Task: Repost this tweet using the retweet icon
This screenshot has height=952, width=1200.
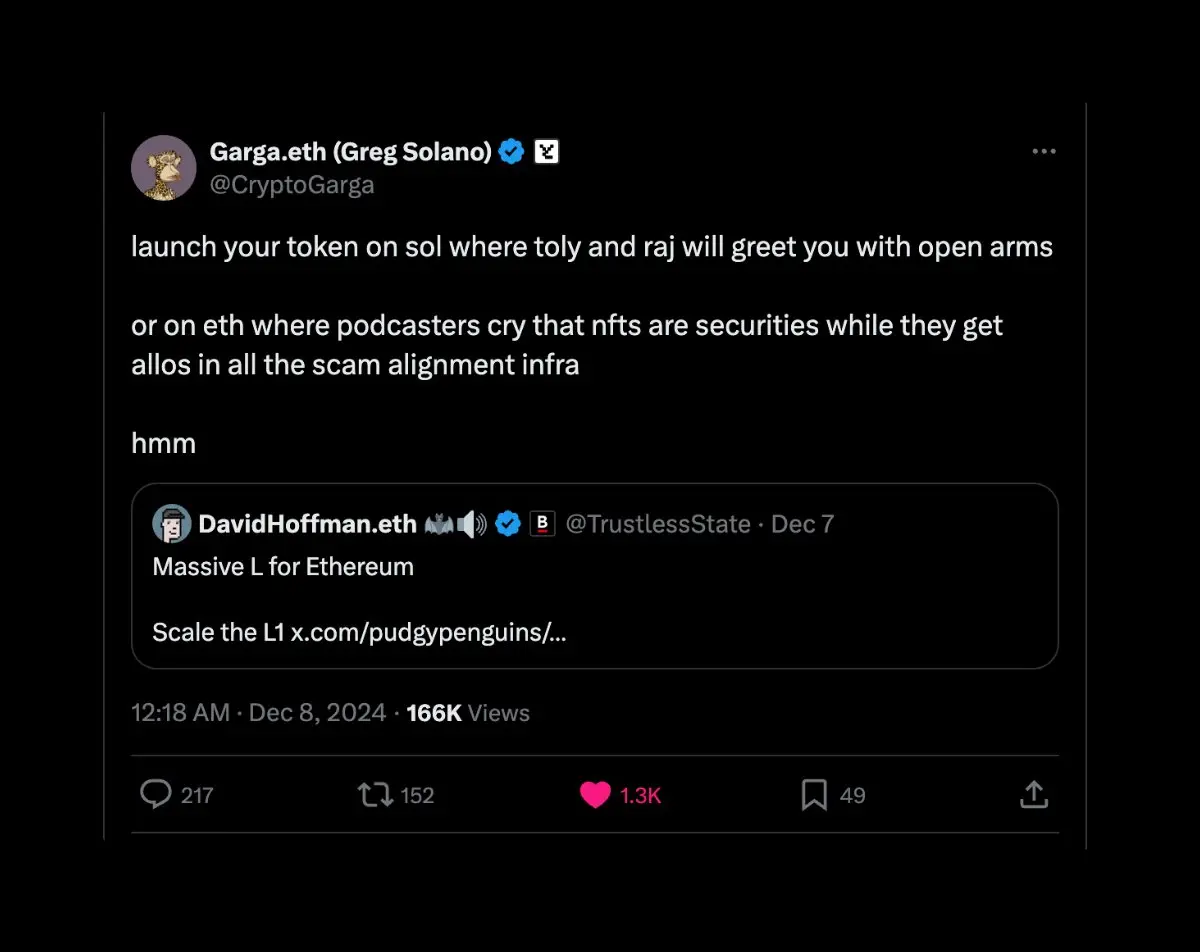Action: point(375,795)
